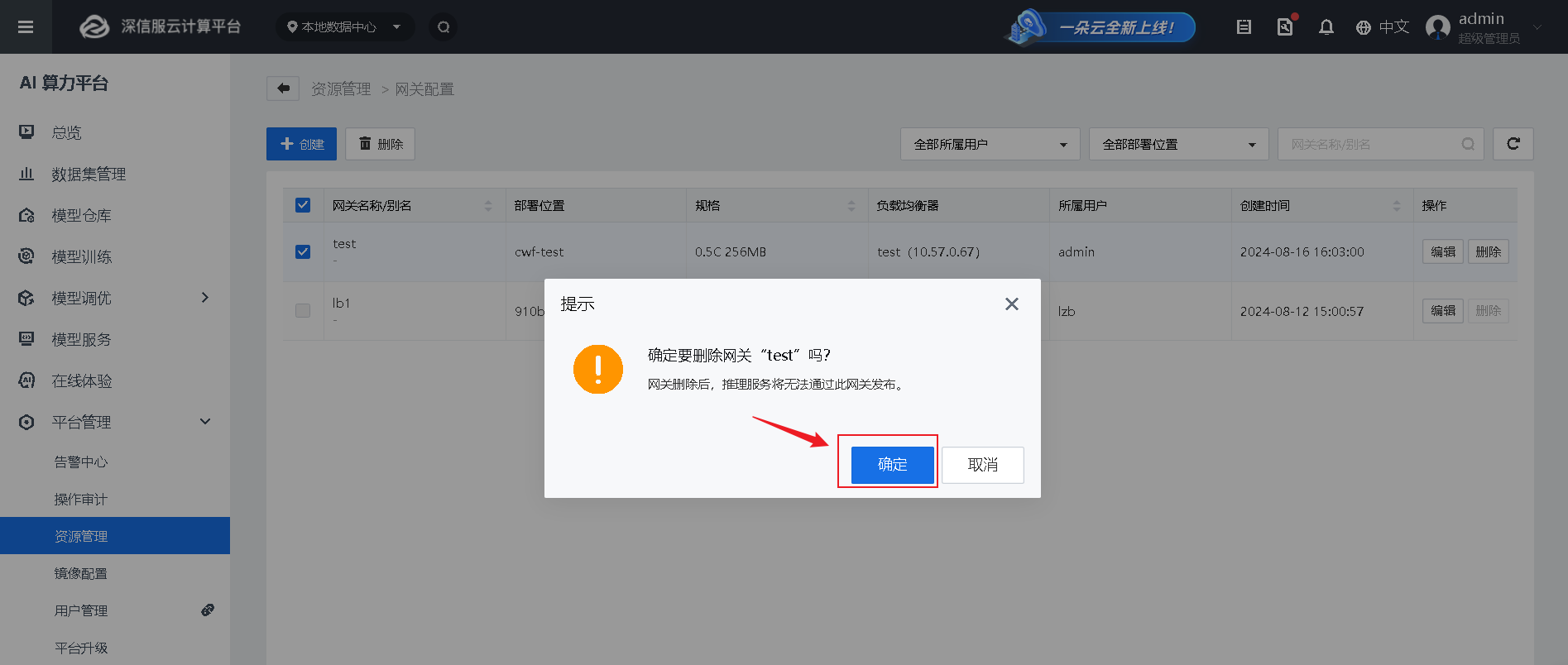Select Resource Management (资源管理)
Screen dimensions: 1568x665
[115, 536]
